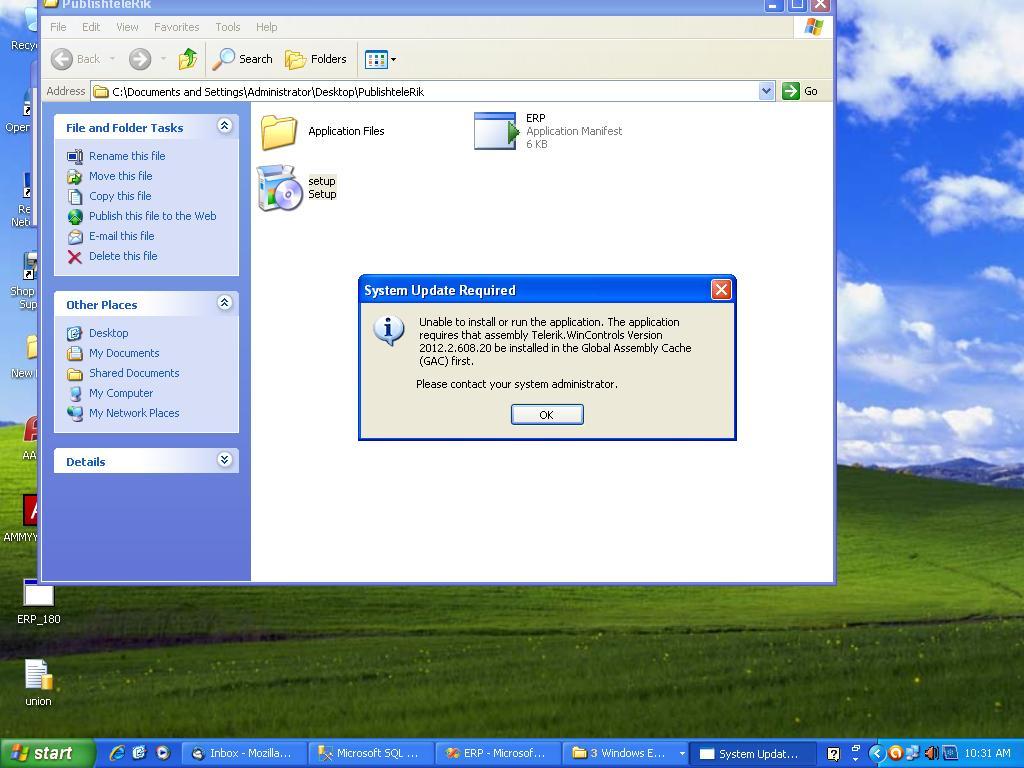Open the Tools menu

tap(227, 27)
